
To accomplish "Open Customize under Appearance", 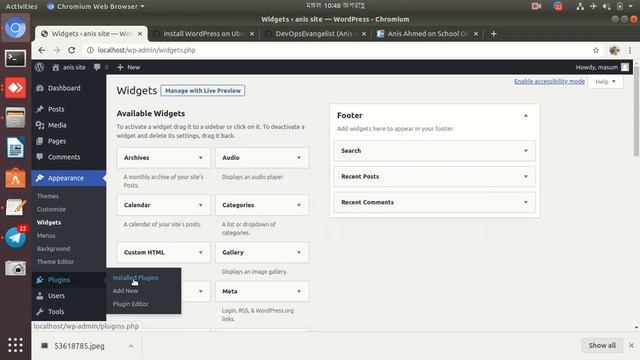I will click(x=51, y=209).
